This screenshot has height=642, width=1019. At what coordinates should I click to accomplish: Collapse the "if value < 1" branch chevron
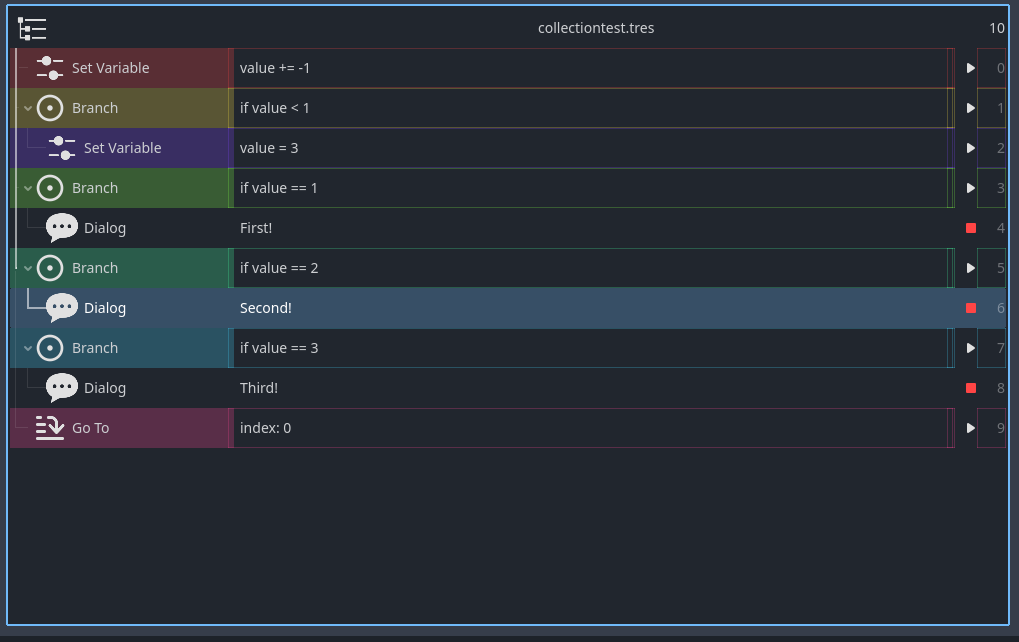click(27, 107)
